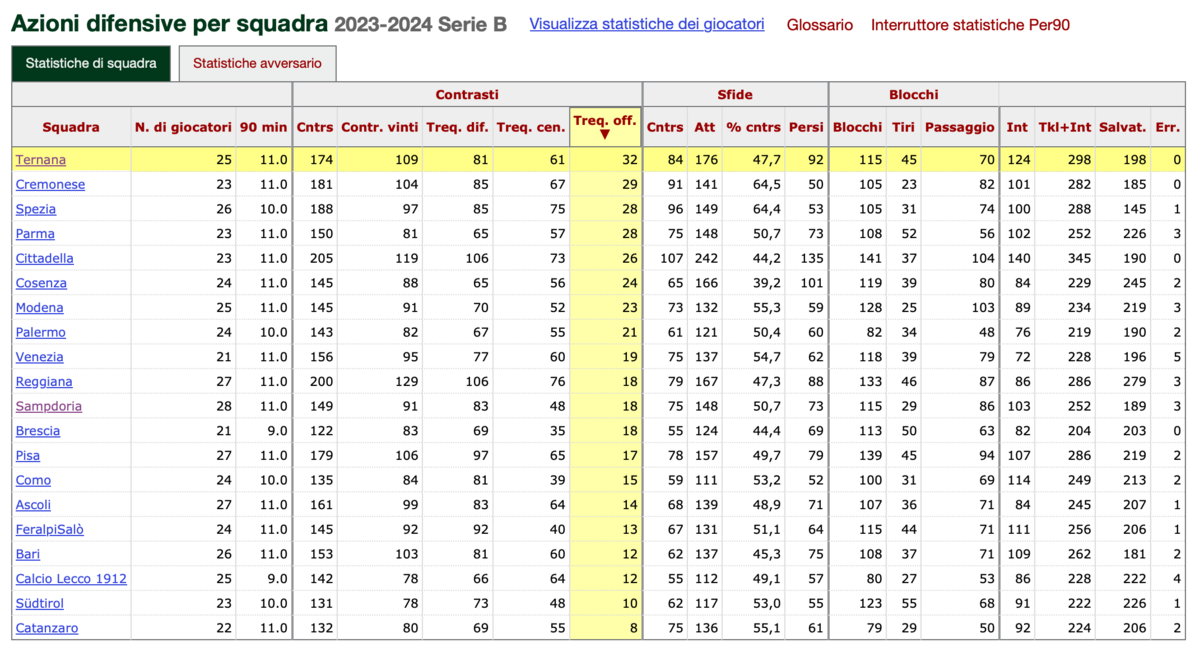Screen dimensions: 1200x652
Task: Open the Modena team link
Action: pyautogui.click(x=39, y=308)
